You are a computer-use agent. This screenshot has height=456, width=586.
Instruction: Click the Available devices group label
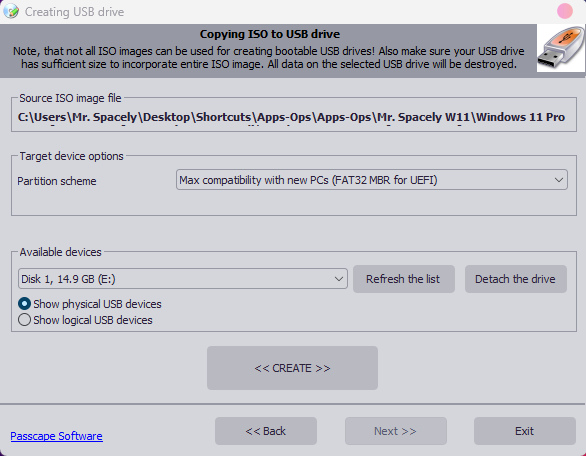(60, 252)
